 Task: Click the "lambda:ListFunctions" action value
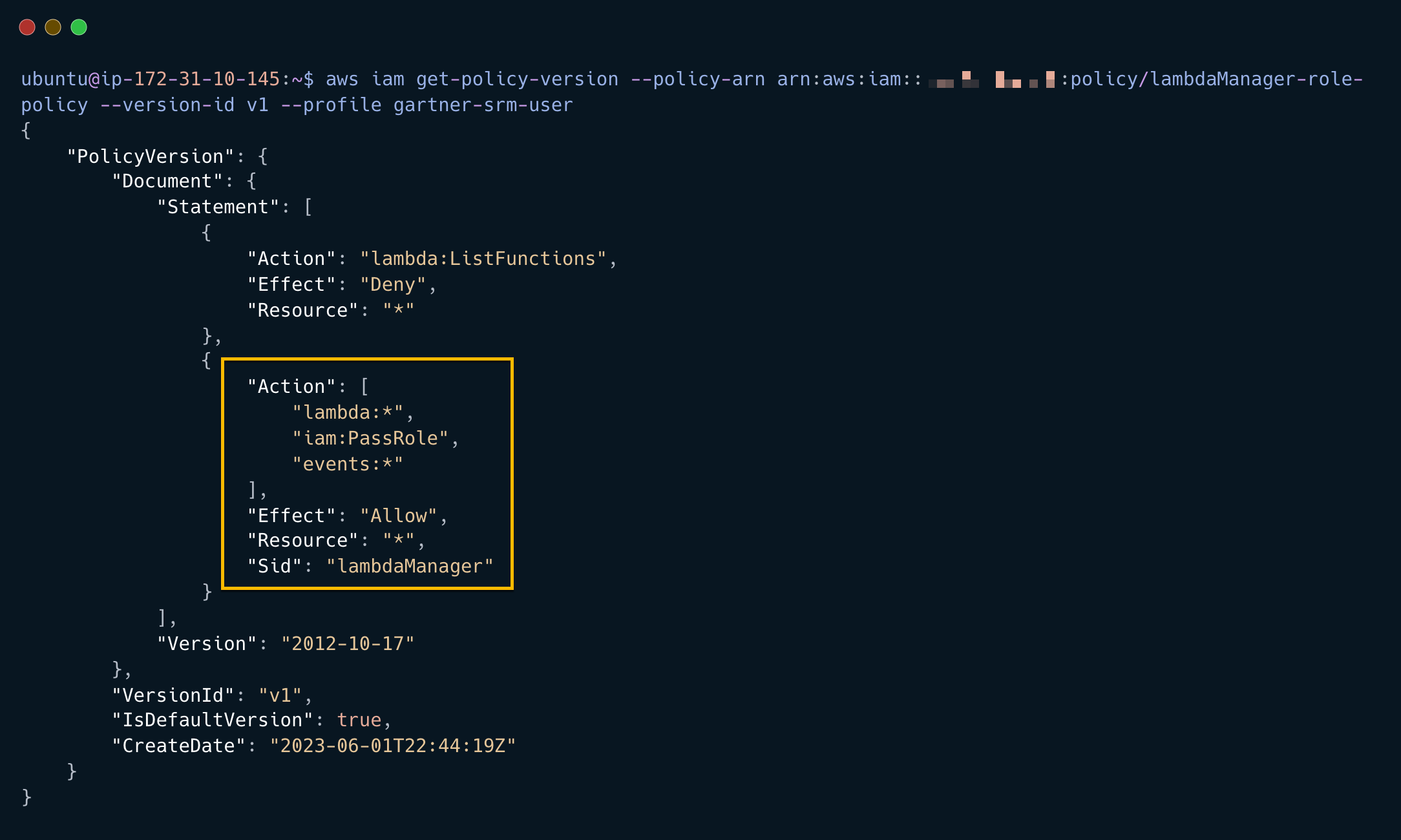click(x=483, y=259)
